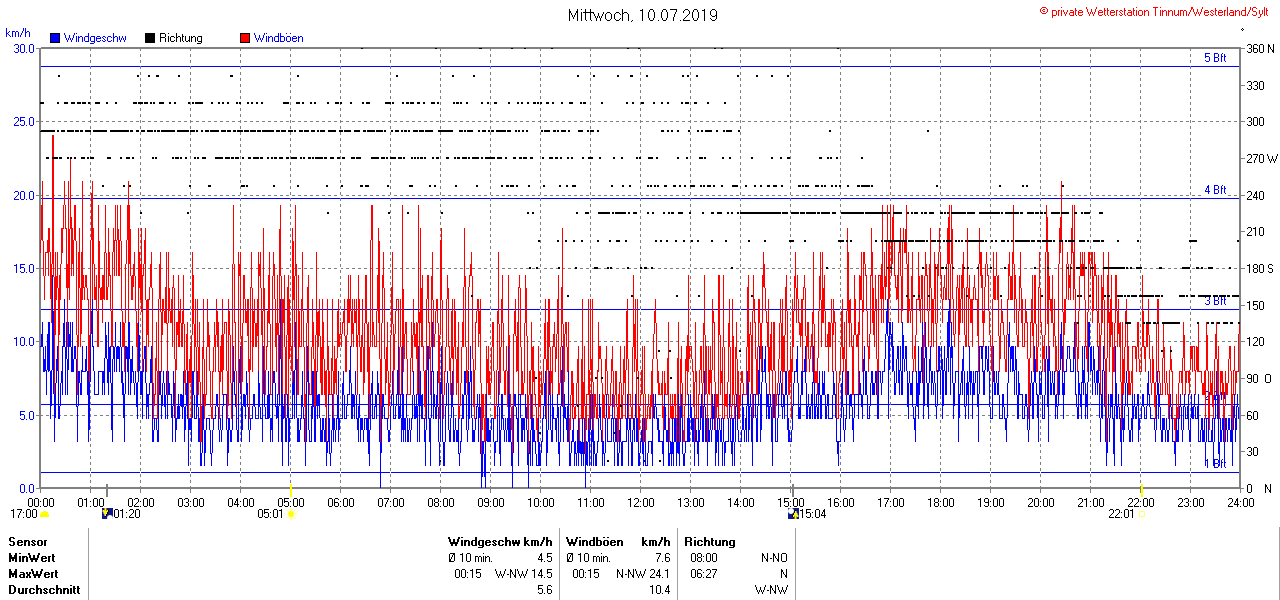Click the black Richtung legend swatch
Viewport: 1280px width, 600px height.
[x=150, y=38]
